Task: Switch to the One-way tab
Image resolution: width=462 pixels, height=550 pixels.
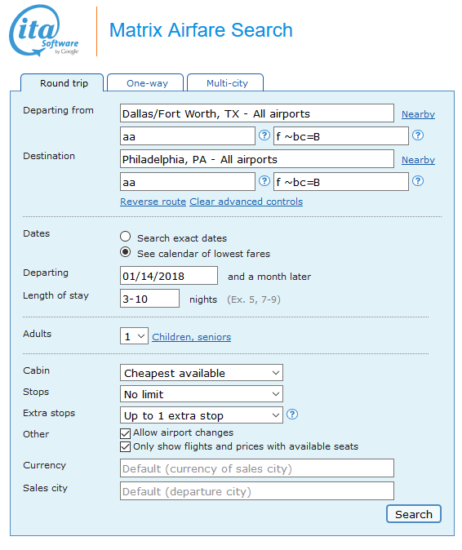Action: click(x=146, y=83)
